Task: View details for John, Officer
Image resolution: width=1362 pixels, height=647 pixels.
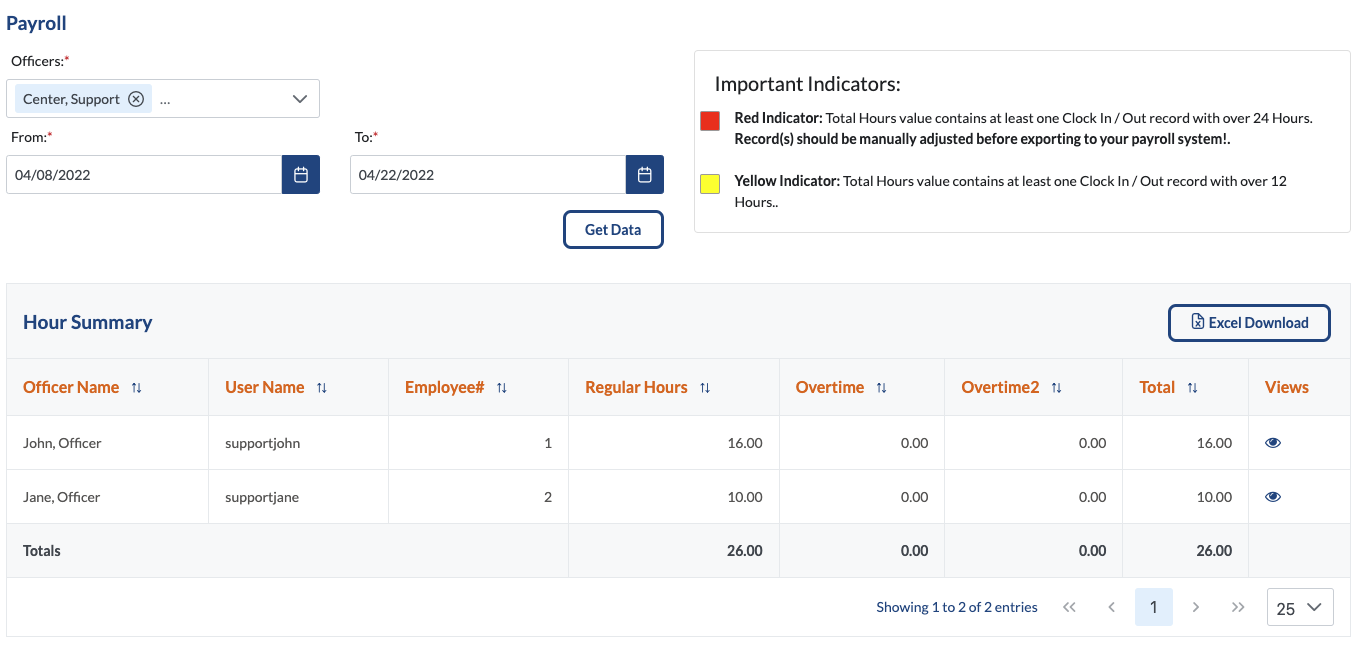Action: click(x=1273, y=443)
